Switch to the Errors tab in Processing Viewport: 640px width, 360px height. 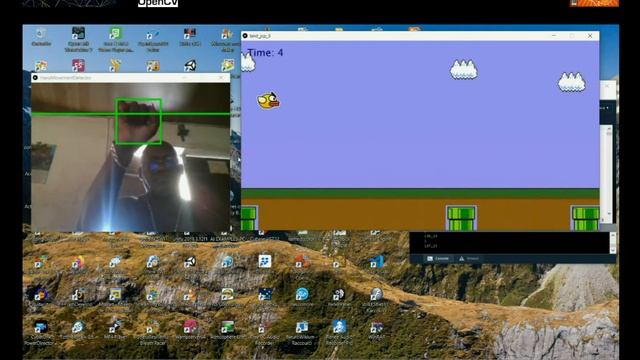469,258
